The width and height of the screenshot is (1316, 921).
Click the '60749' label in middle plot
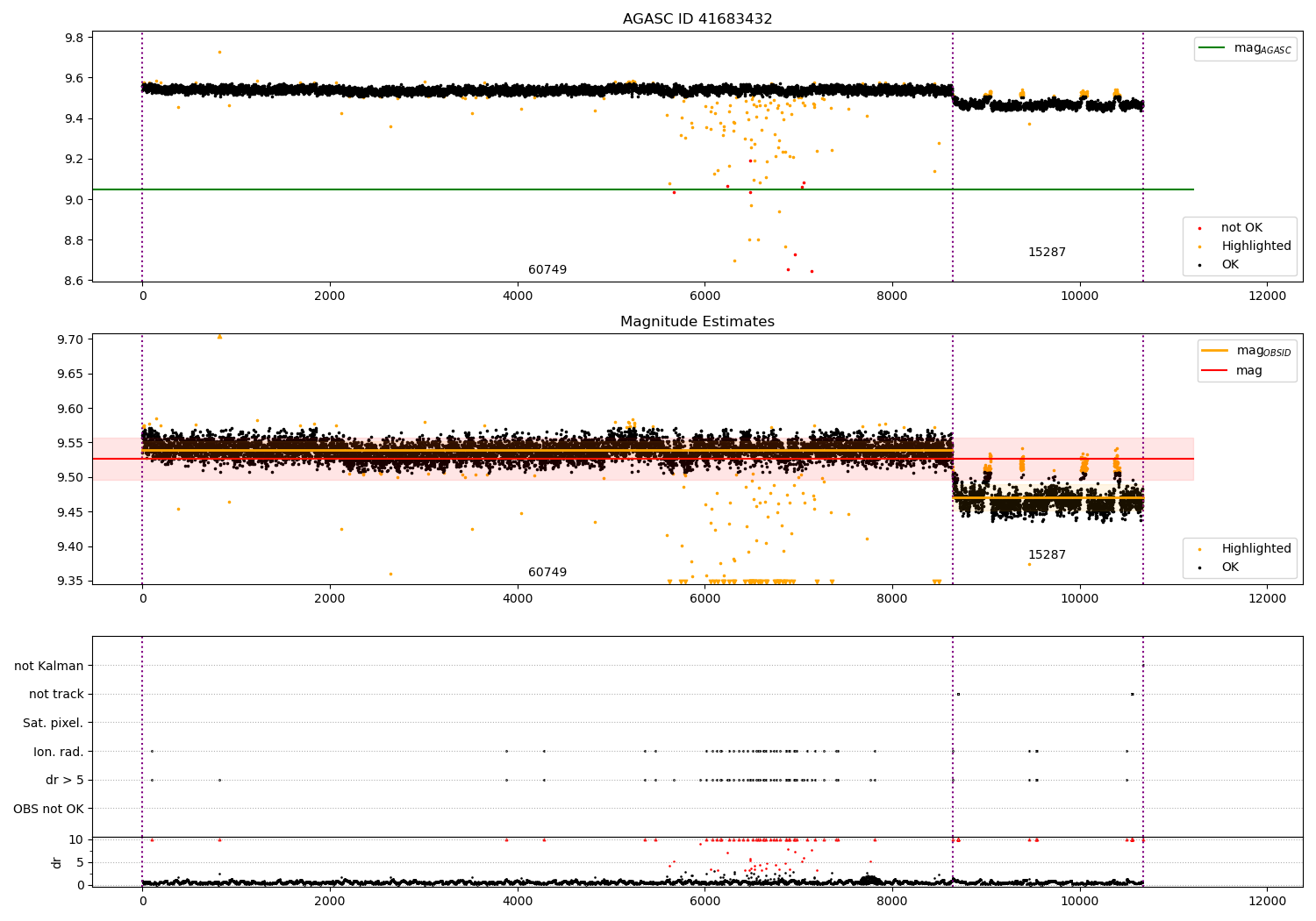pyautogui.click(x=547, y=573)
